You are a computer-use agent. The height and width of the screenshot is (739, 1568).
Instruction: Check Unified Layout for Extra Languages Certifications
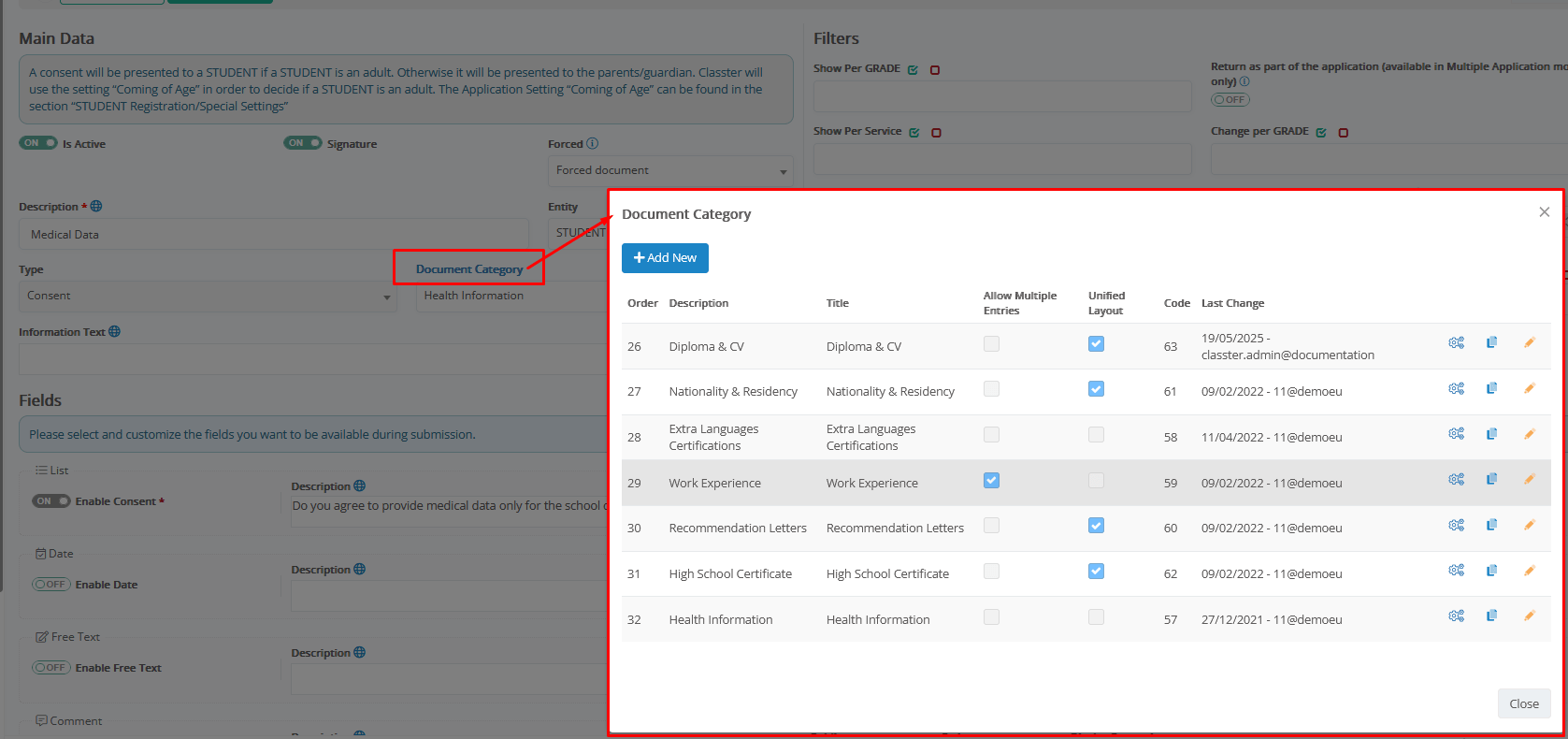point(1096,435)
